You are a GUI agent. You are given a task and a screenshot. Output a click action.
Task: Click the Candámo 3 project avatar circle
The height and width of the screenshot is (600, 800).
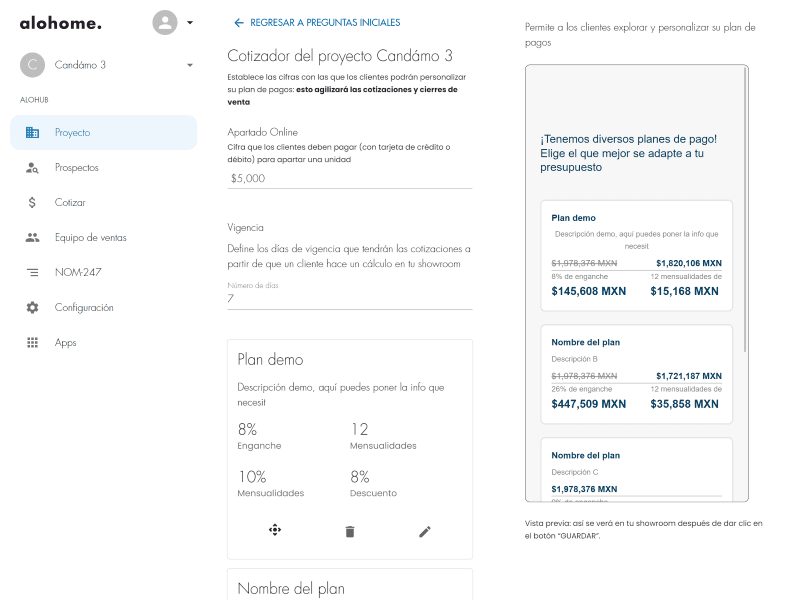pyautogui.click(x=32, y=65)
